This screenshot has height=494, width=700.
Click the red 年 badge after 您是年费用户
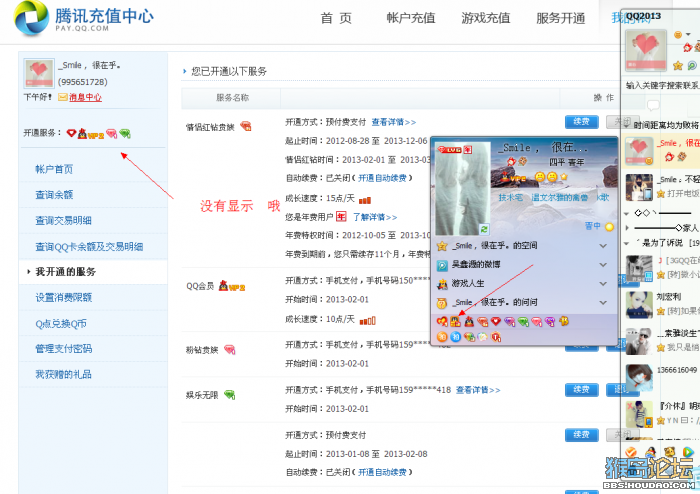click(341, 216)
